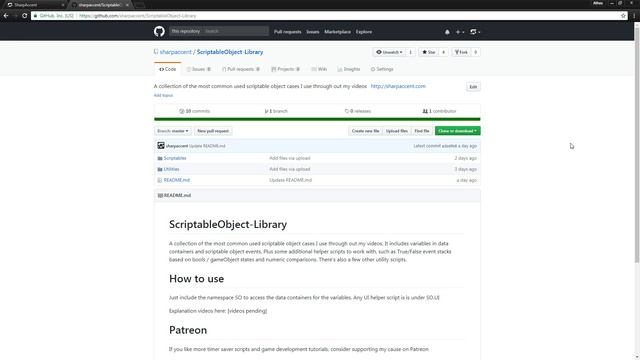View the 1 contributor link

tap(440, 111)
